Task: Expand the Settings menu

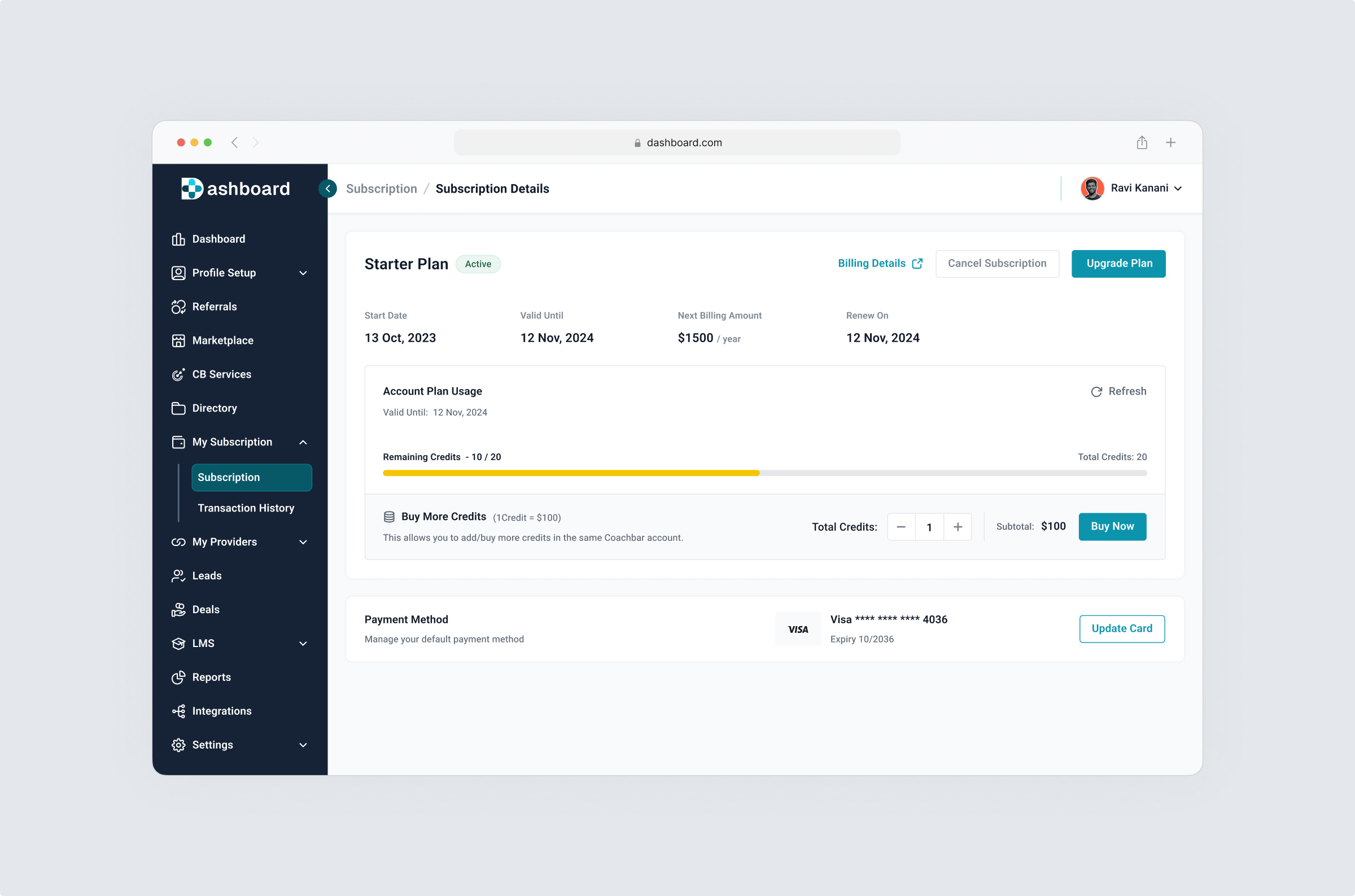Action: coord(303,745)
